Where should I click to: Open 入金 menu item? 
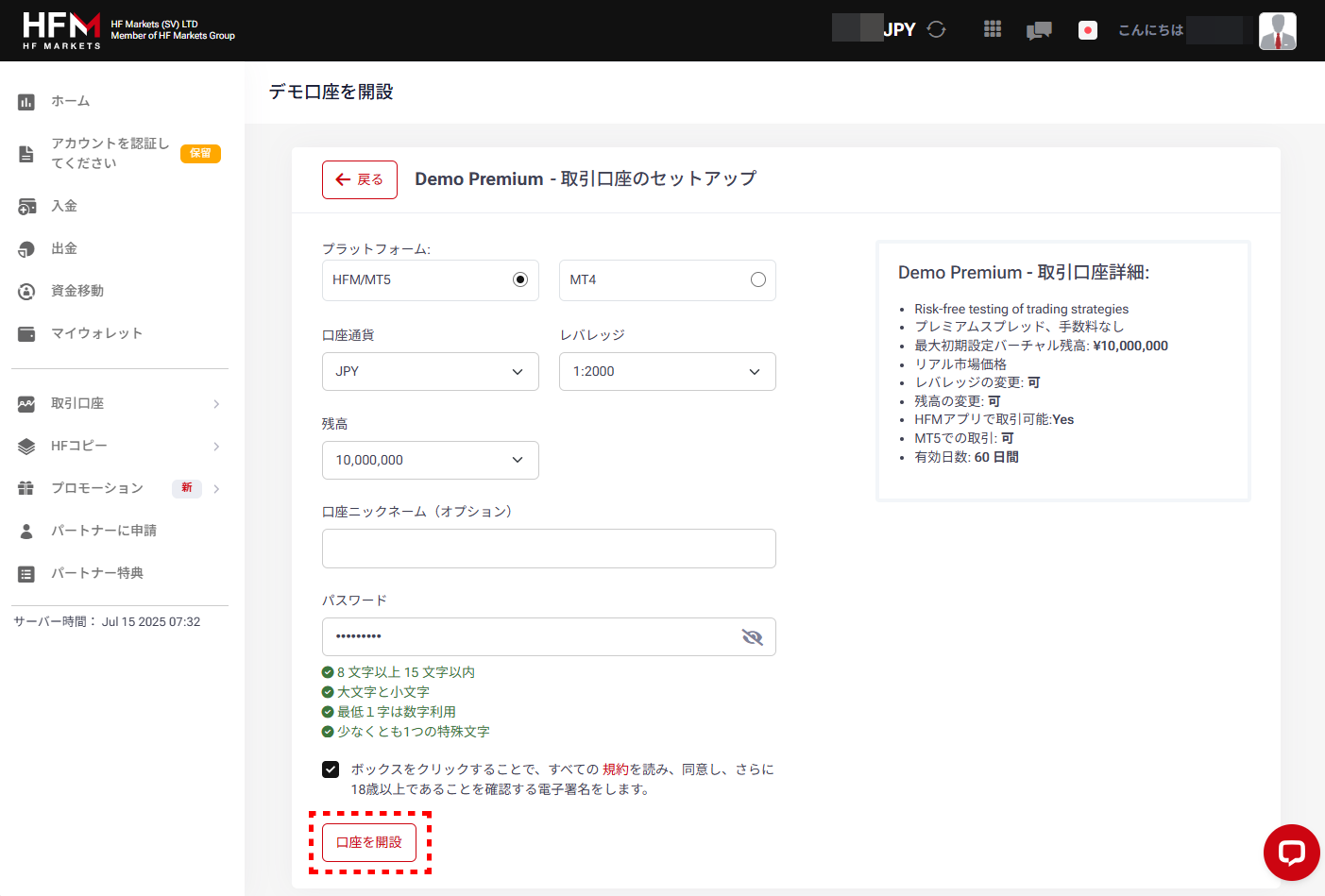tap(64, 206)
